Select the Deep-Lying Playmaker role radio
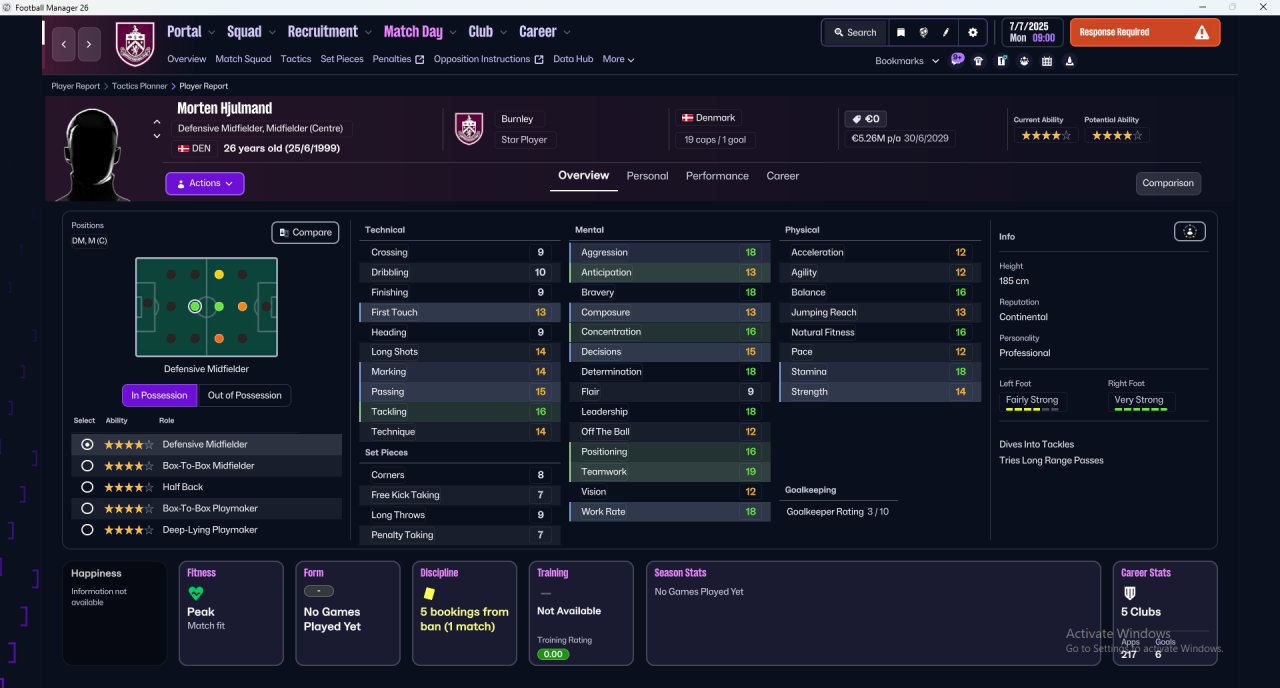This screenshot has width=1280, height=688. point(87,530)
